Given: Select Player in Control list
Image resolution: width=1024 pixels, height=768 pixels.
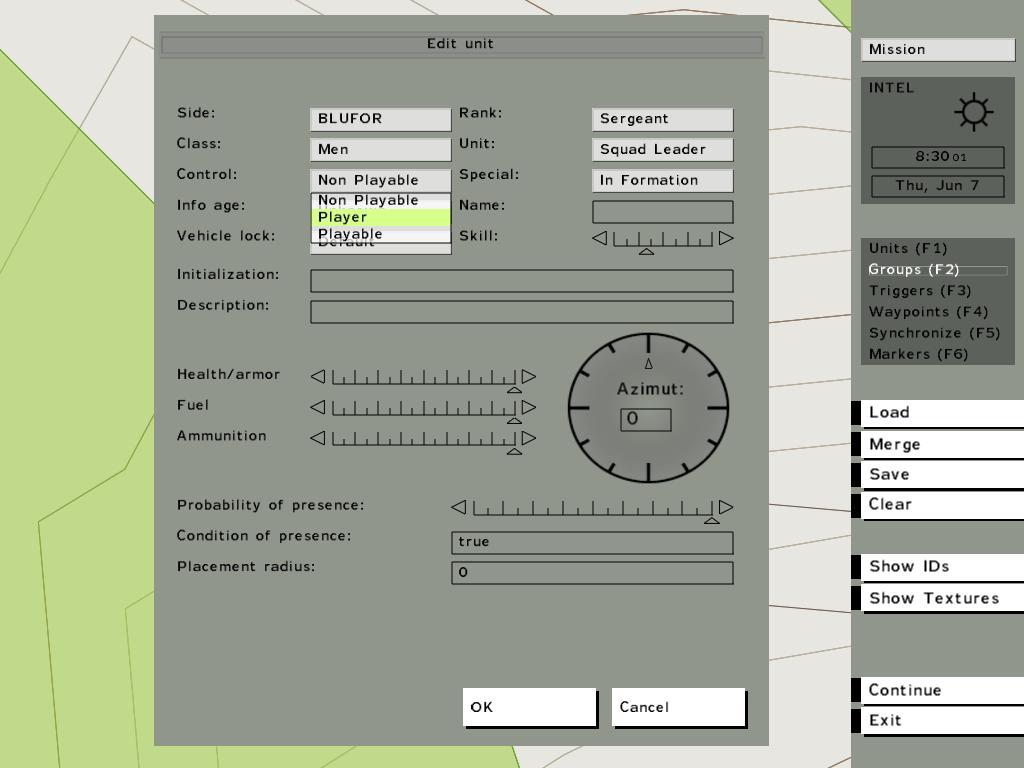Looking at the screenshot, I should (381, 217).
